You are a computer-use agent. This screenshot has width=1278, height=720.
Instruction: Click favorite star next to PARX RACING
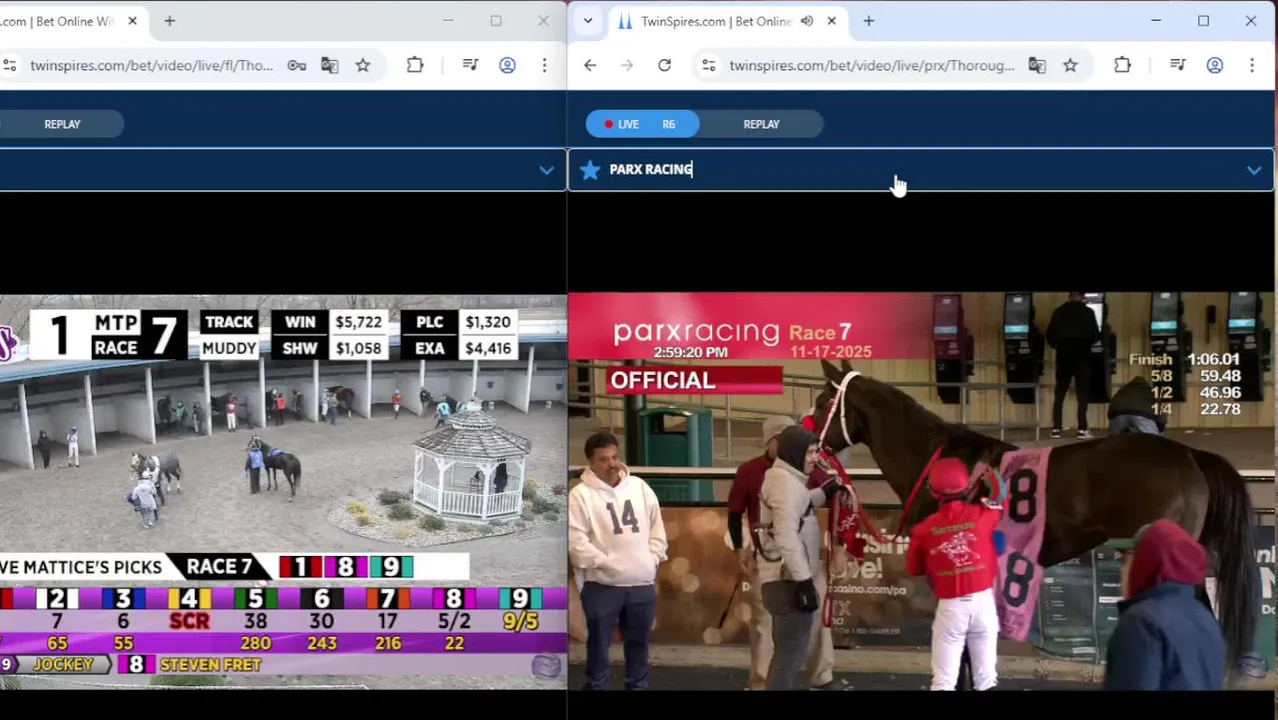pos(590,170)
